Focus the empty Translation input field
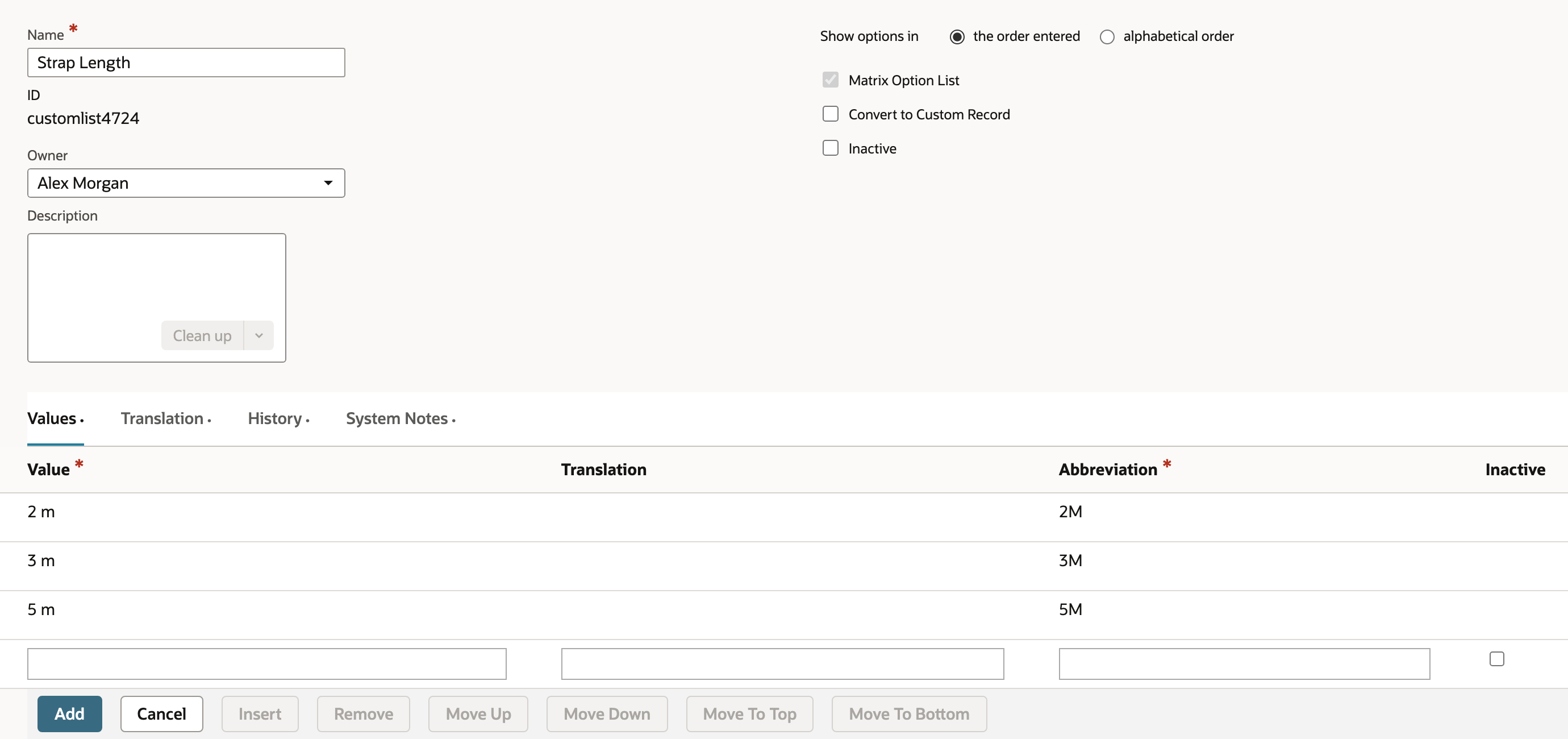 [x=782, y=664]
